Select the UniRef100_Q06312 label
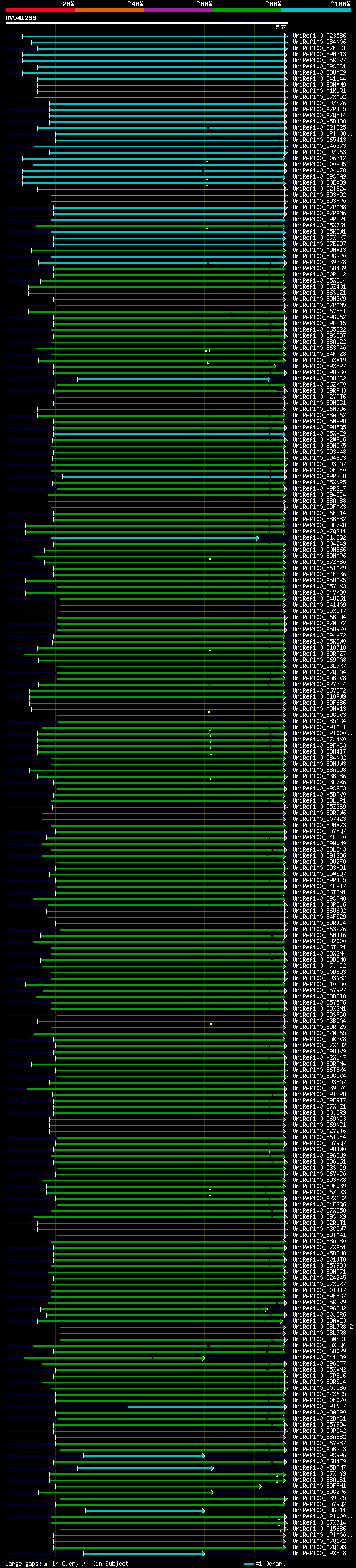 coord(319,159)
